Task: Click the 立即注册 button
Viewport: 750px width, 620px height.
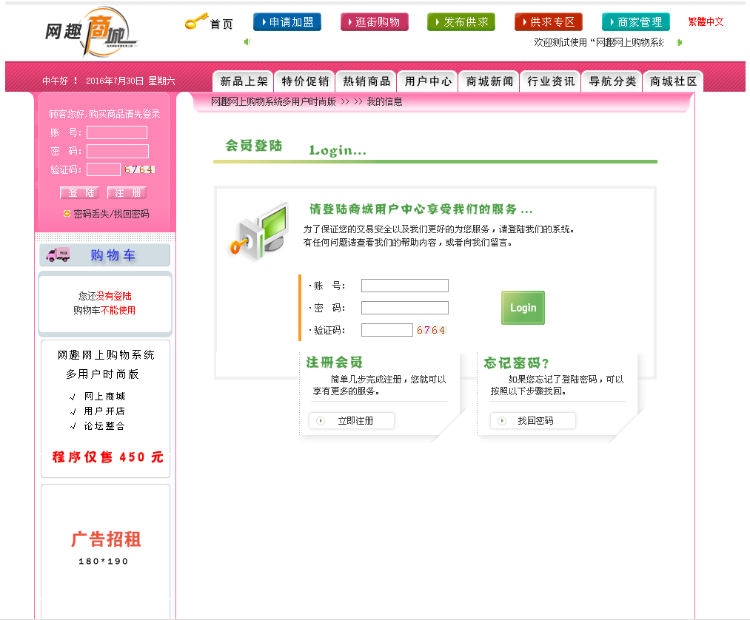Action: 352,421
